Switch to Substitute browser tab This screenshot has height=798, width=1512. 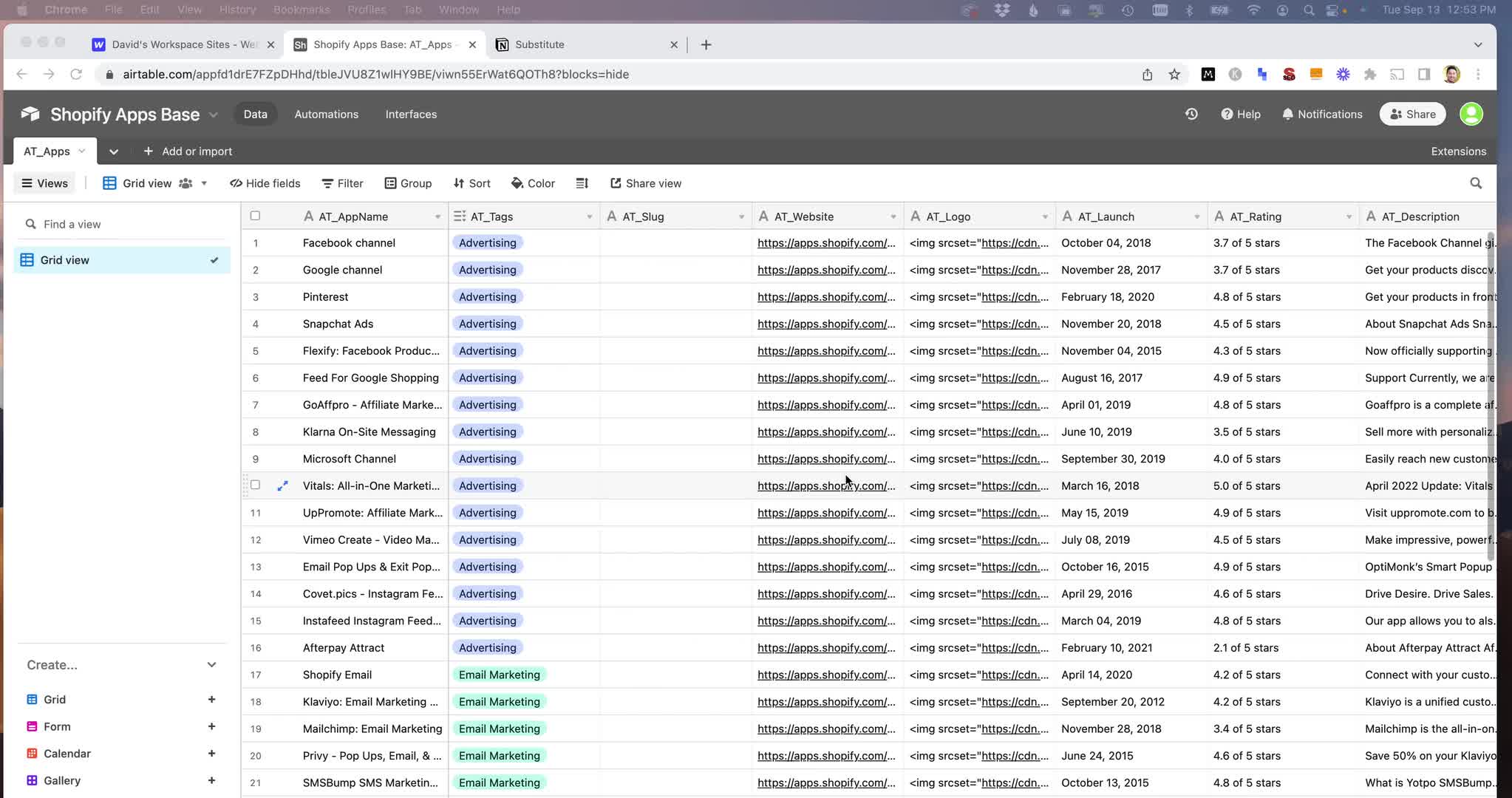coord(588,44)
